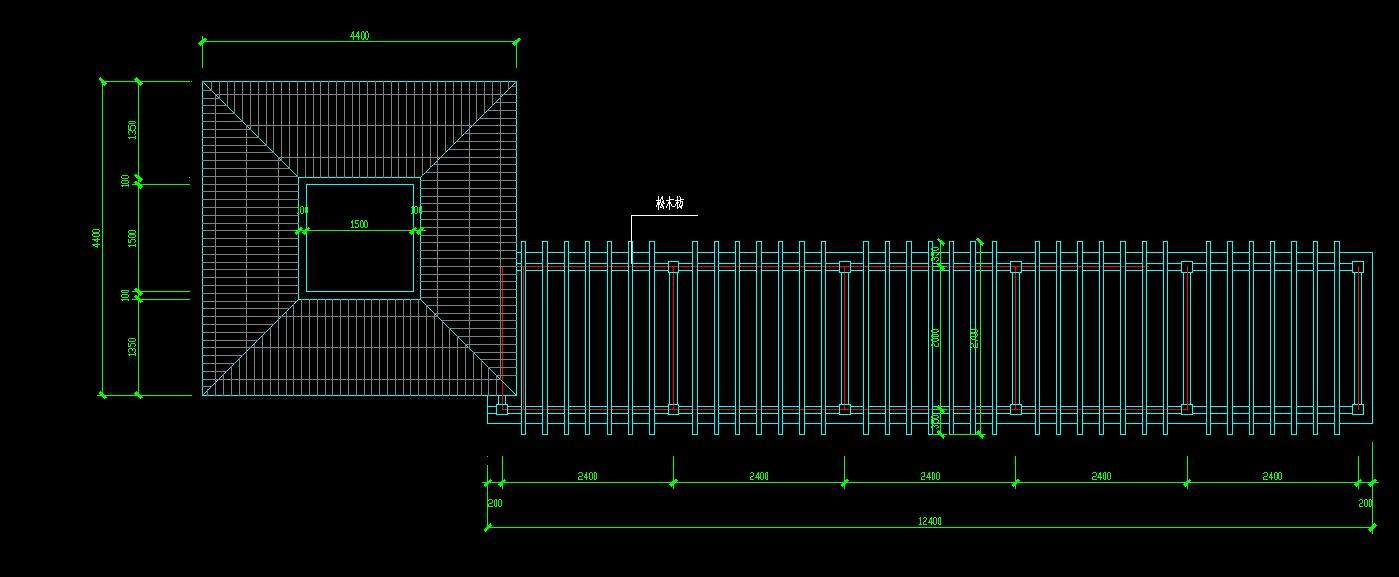The image size is (1399, 577).
Task: Click the right 200 overhang dimension text
Action: (1365, 503)
